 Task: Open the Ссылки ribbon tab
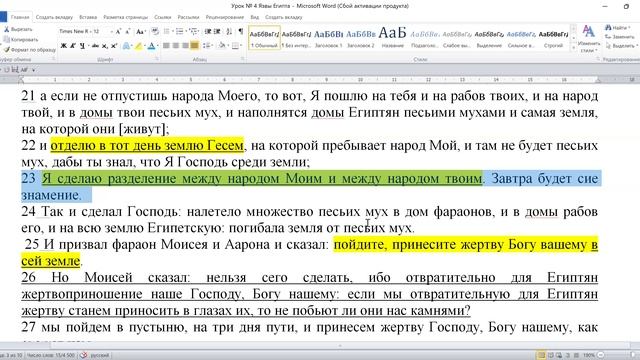pyautogui.click(x=162, y=17)
